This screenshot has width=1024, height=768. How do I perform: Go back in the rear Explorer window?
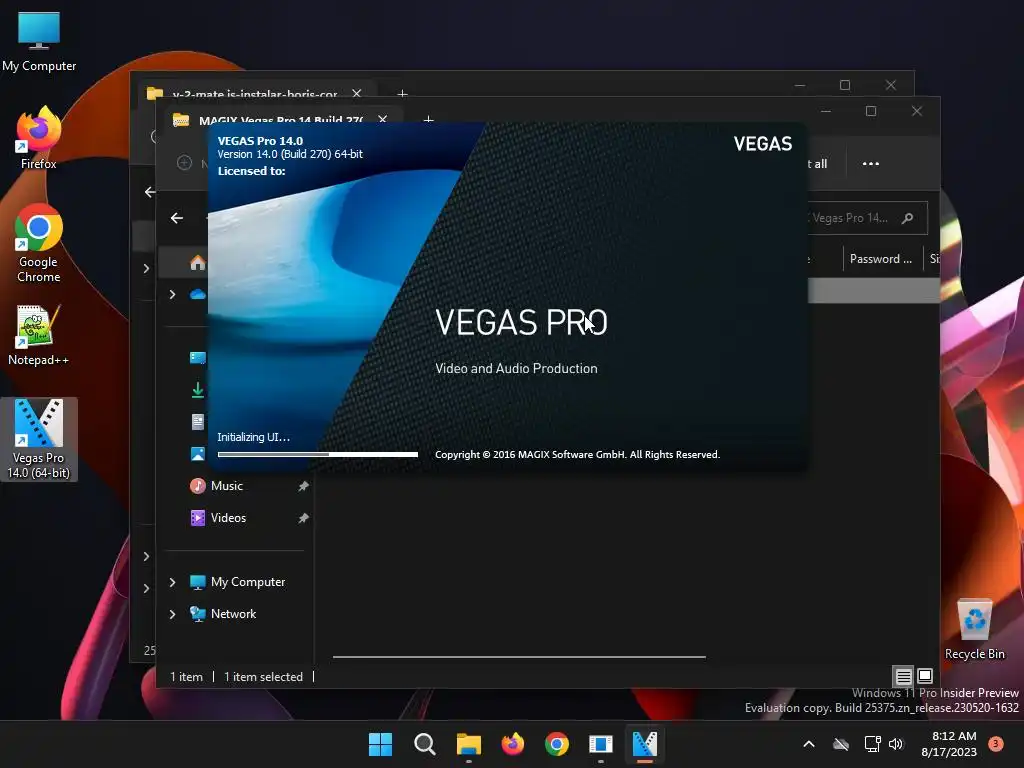pos(150,192)
